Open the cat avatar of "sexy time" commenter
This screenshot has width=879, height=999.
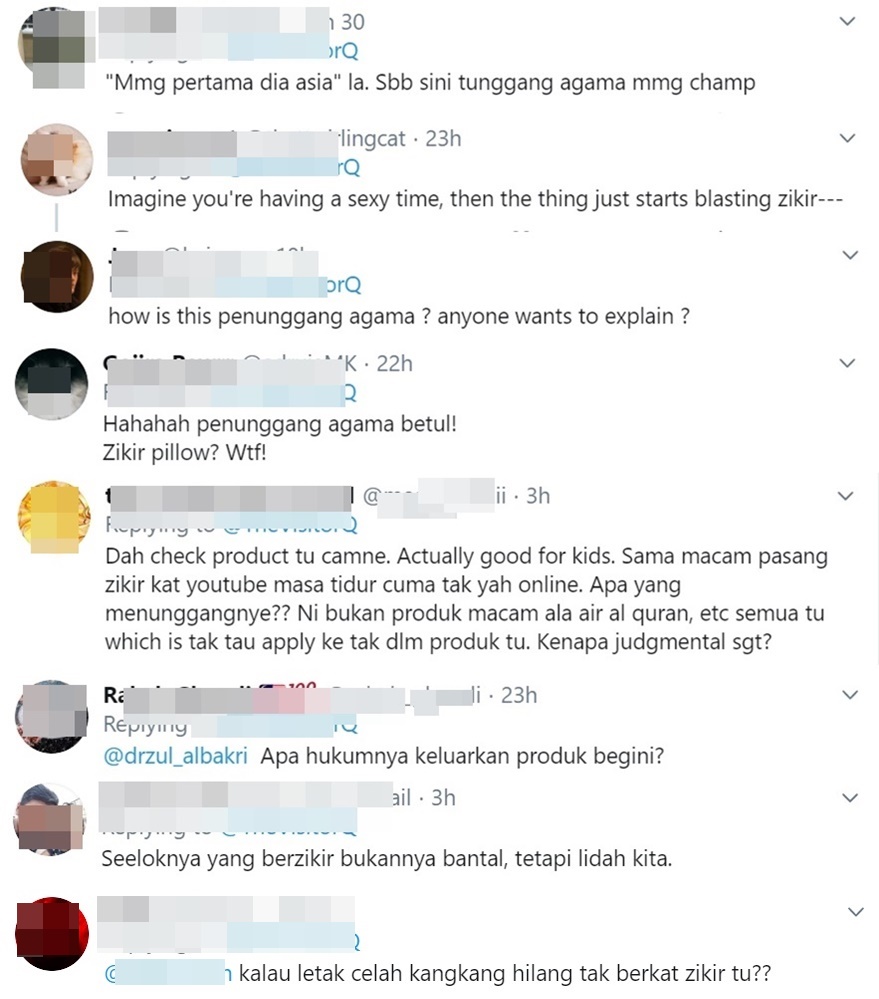click(57, 159)
